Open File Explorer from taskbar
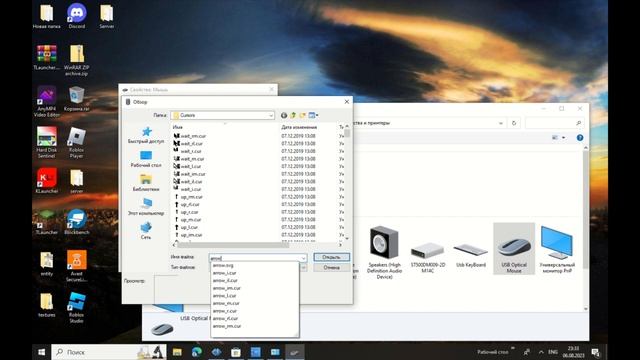 177,352
